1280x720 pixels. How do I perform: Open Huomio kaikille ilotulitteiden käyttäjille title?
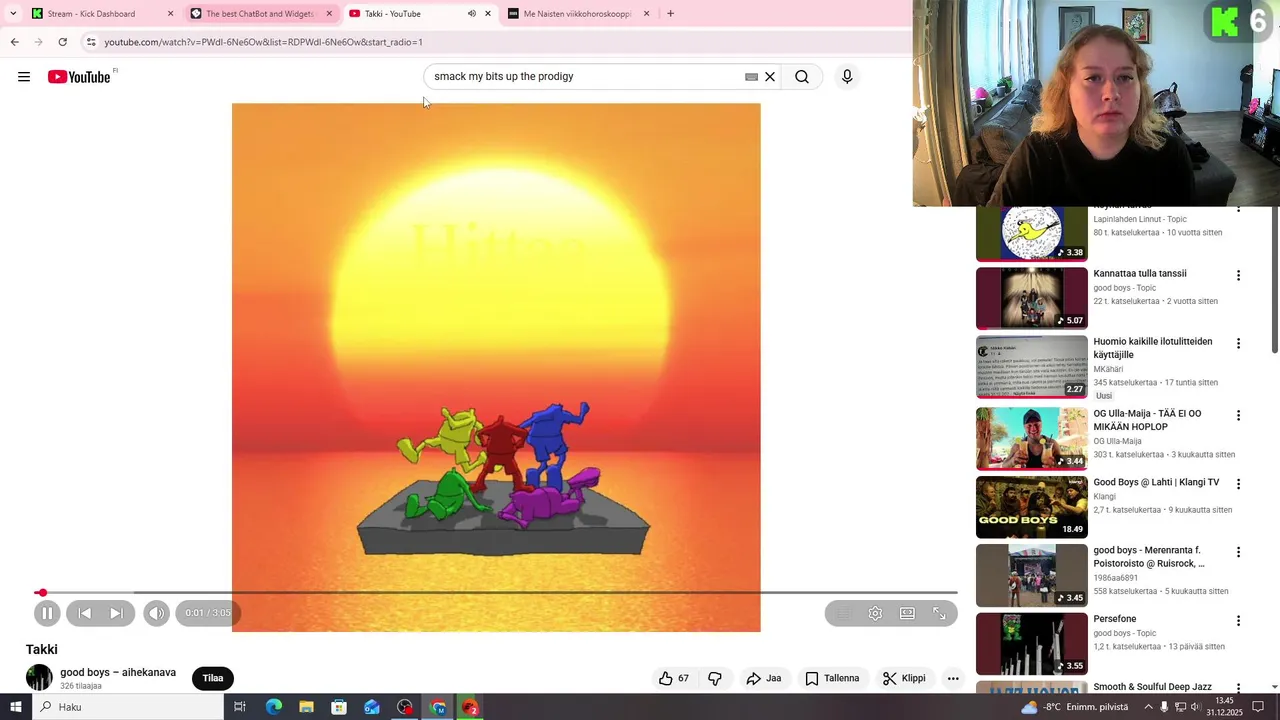(1153, 348)
